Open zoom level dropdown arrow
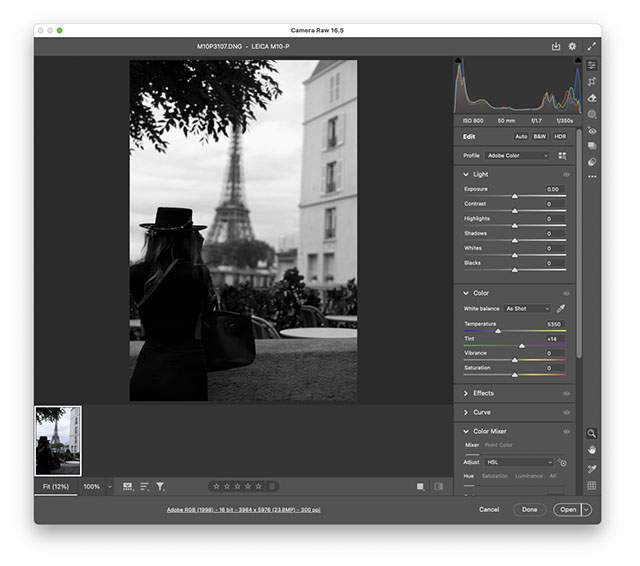Viewport: 640px width, 566px height. [x=109, y=487]
